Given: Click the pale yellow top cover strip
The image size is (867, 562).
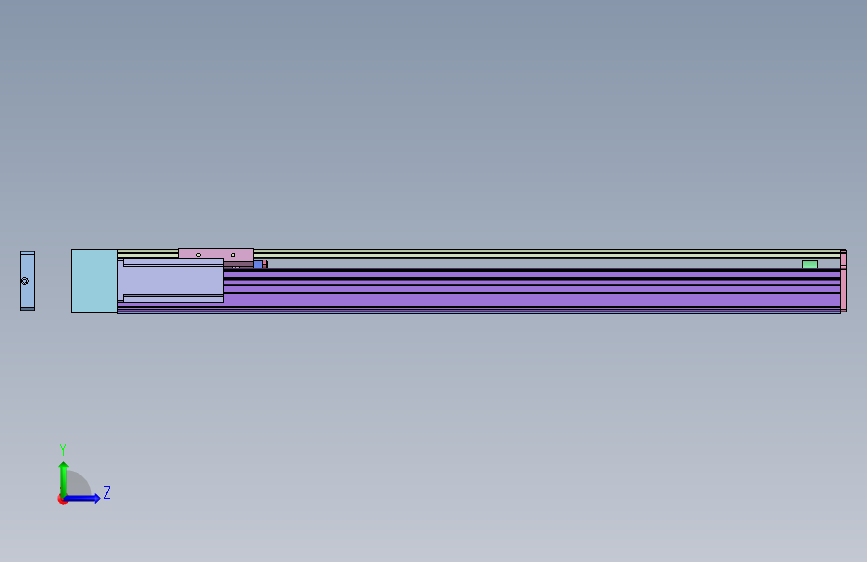Looking at the screenshot, I should click(547, 254).
